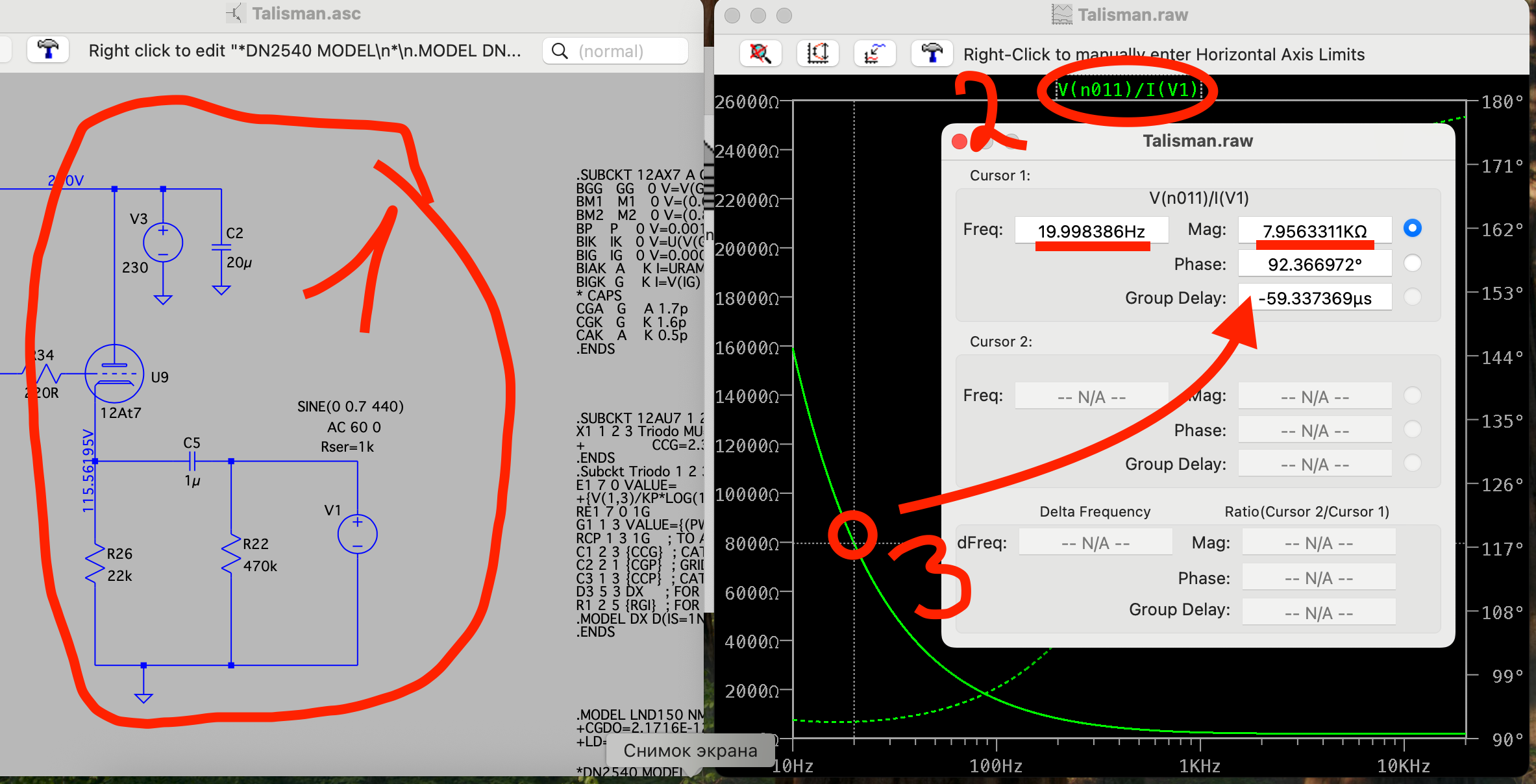Close the cursor readout dialog
1536x784 pixels.
959,141
